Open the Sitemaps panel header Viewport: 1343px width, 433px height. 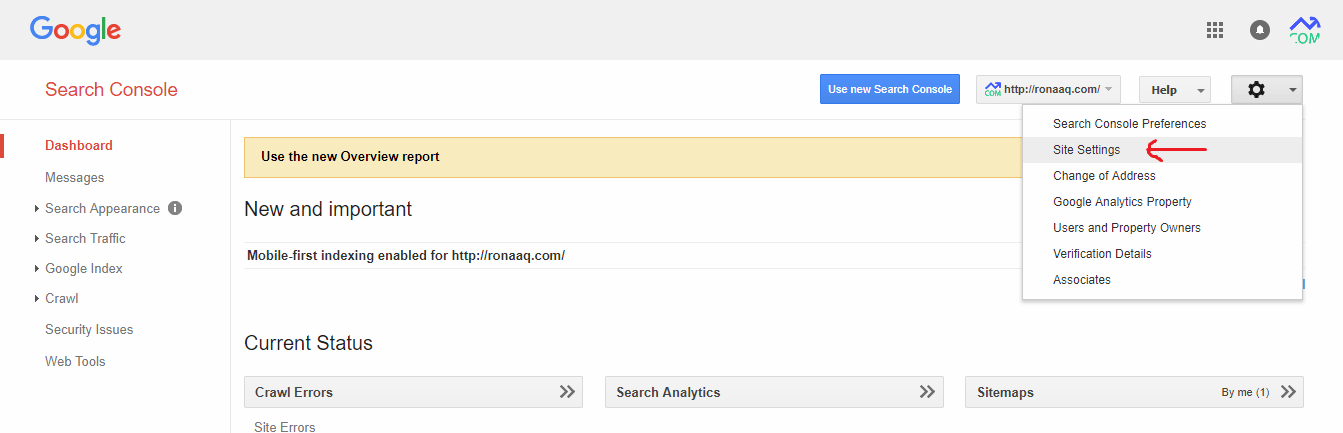click(1134, 392)
